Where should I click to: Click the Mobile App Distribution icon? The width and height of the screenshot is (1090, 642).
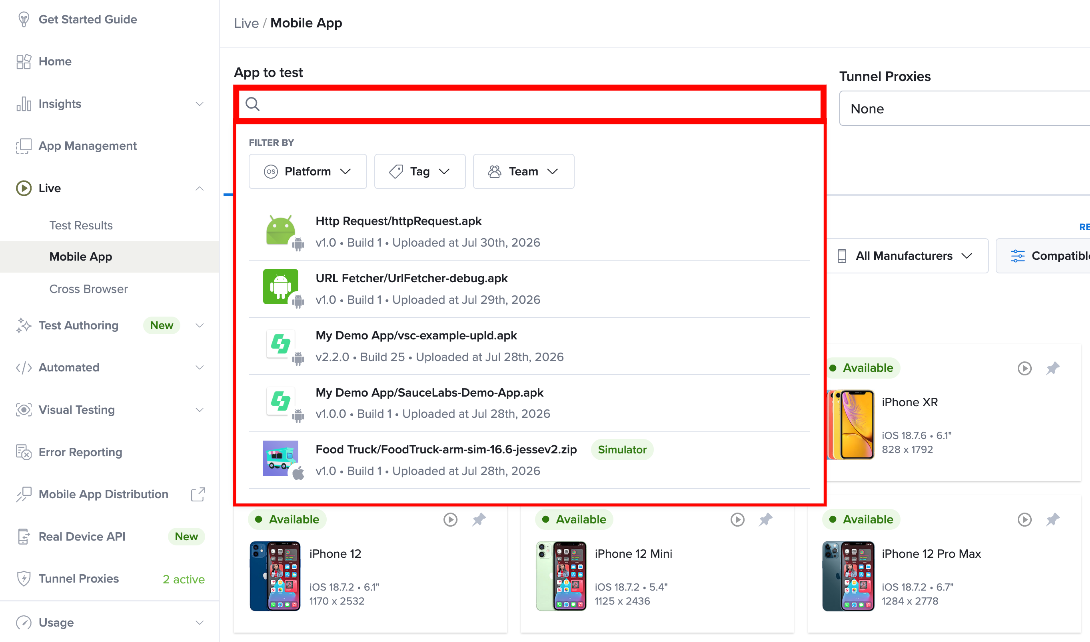(24, 494)
